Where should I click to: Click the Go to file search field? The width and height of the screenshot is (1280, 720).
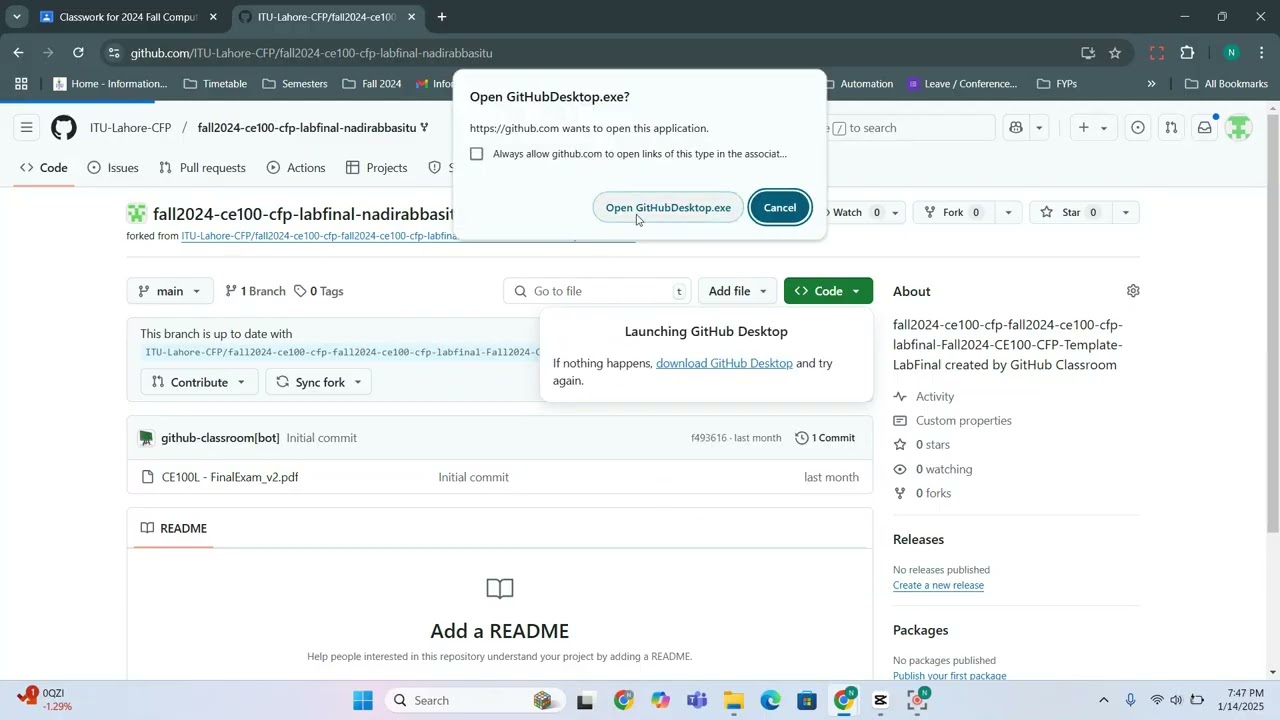point(598,291)
